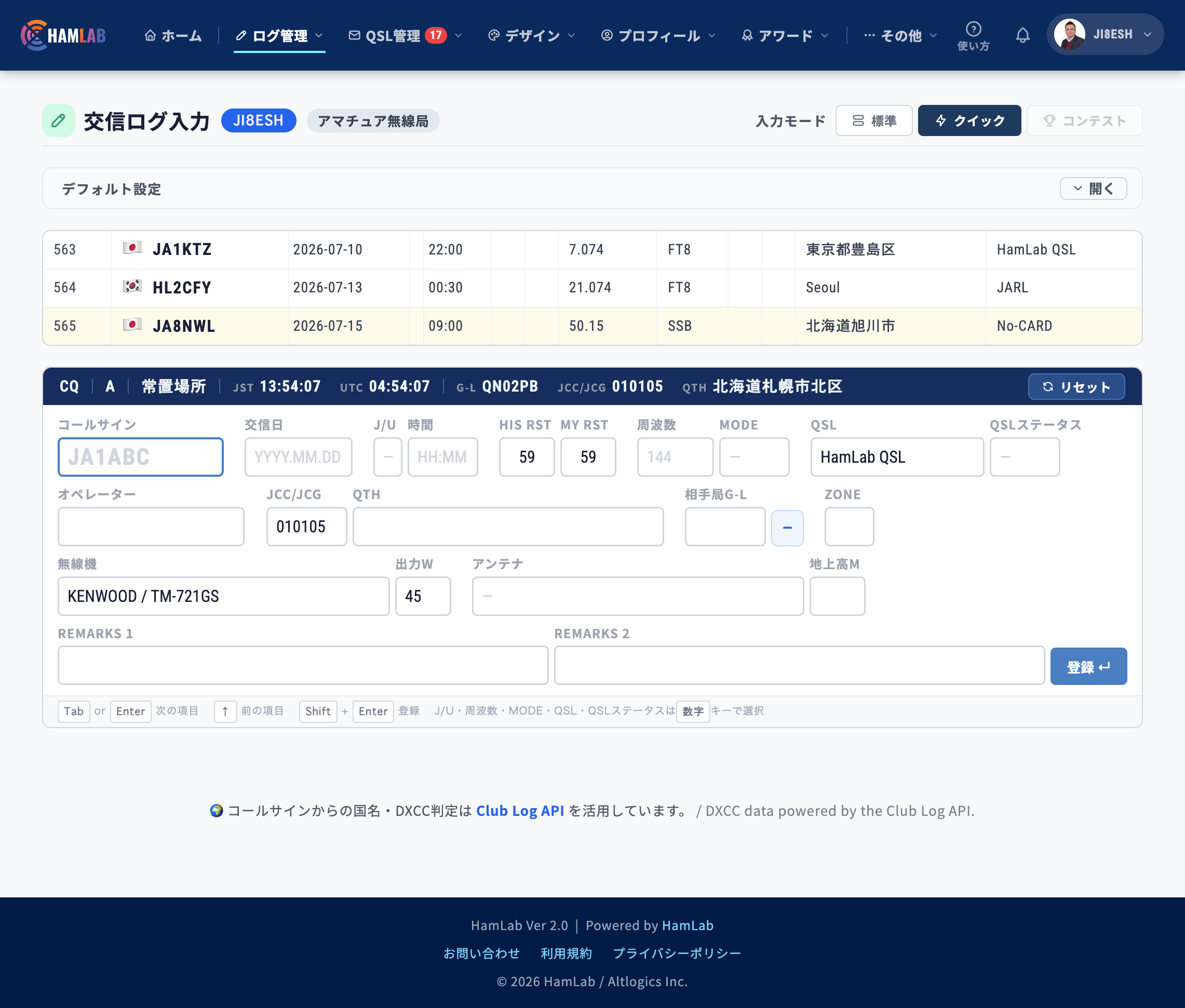Click the アマチュア無線局 badge

point(373,120)
